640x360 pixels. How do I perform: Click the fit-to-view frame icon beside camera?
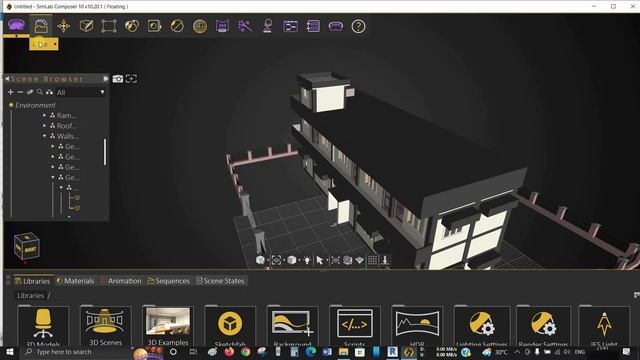click(x=131, y=78)
